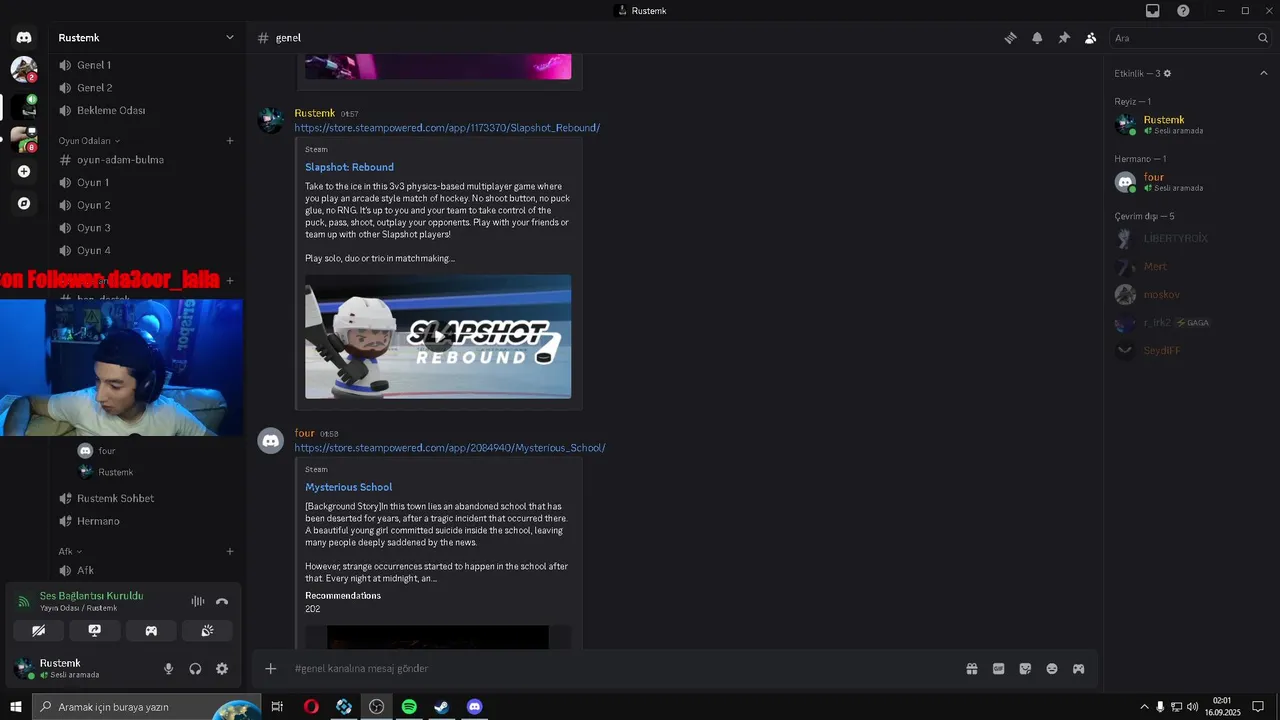
Task: Click the Add a Server plus icon
Action: (24, 171)
